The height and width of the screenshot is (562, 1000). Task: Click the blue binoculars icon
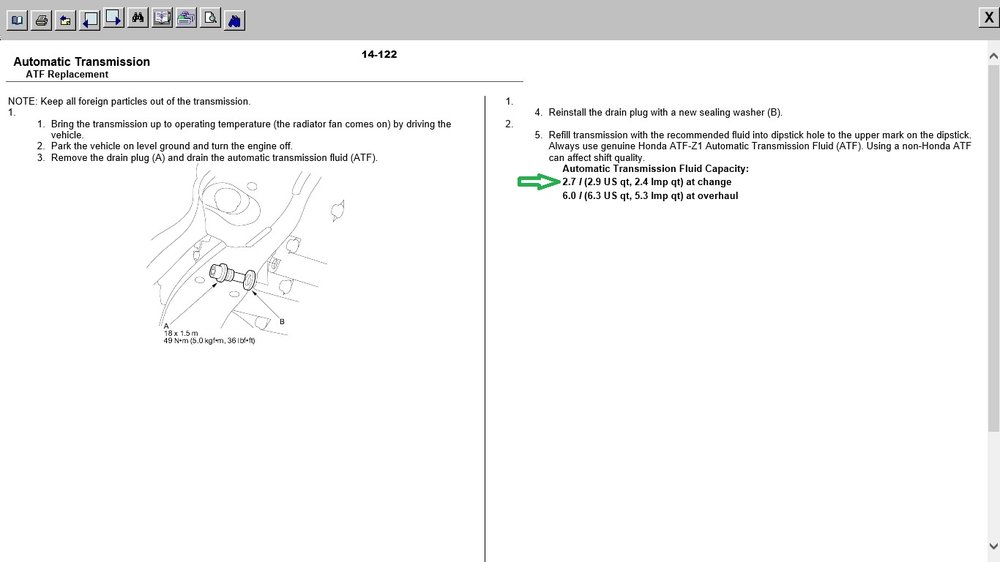click(235, 20)
